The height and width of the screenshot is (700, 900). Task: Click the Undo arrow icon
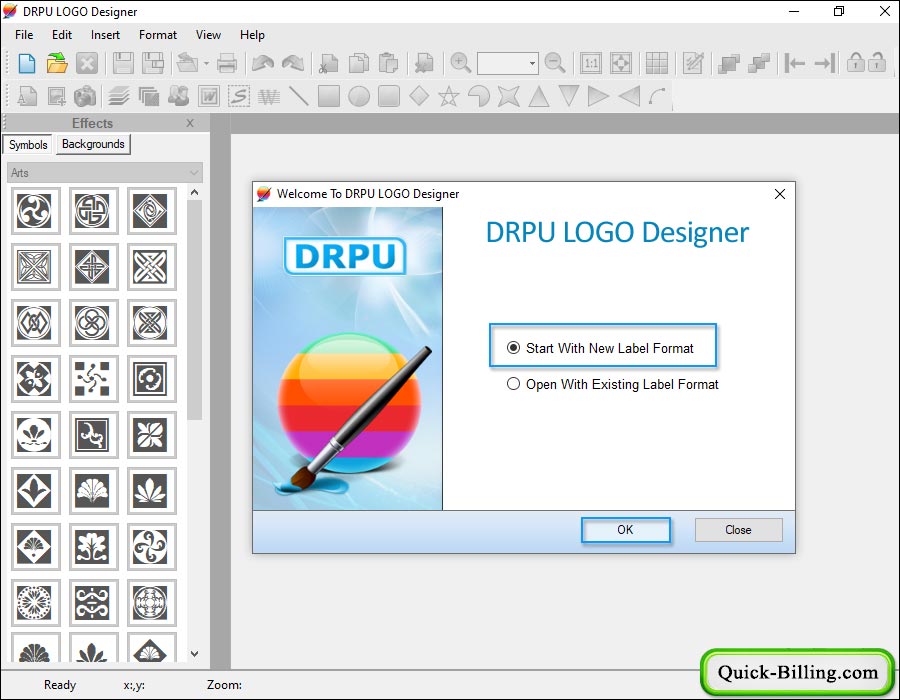263,63
